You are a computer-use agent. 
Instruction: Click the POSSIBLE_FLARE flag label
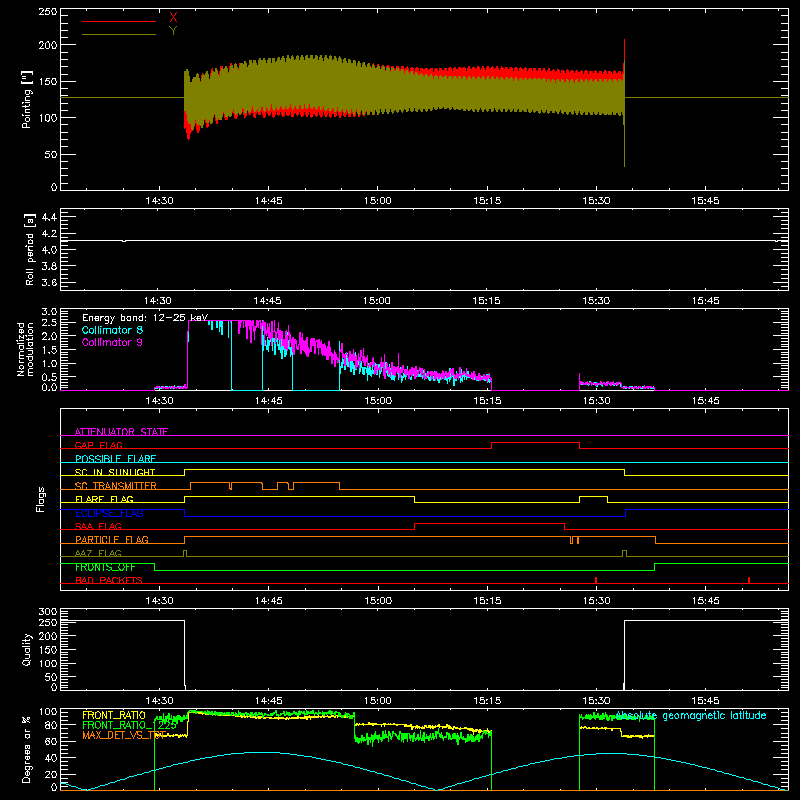pos(115,459)
